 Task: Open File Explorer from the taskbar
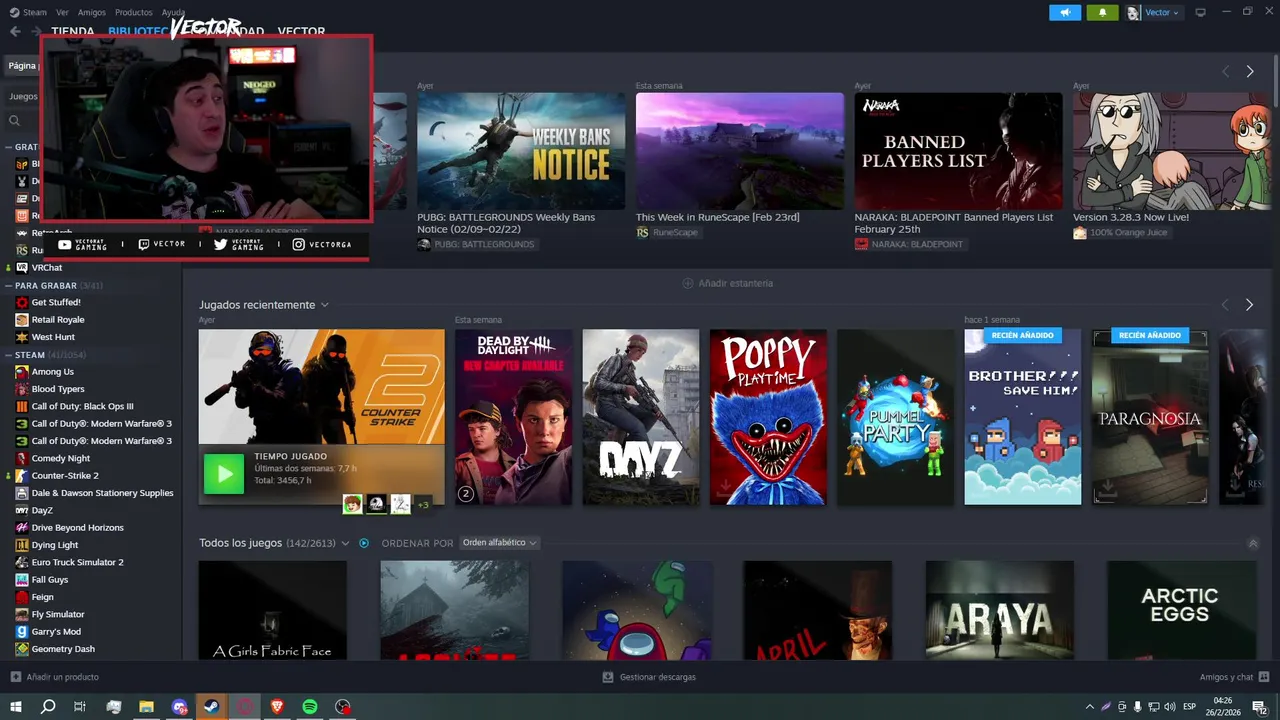pyautogui.click(x=146, y=707)
